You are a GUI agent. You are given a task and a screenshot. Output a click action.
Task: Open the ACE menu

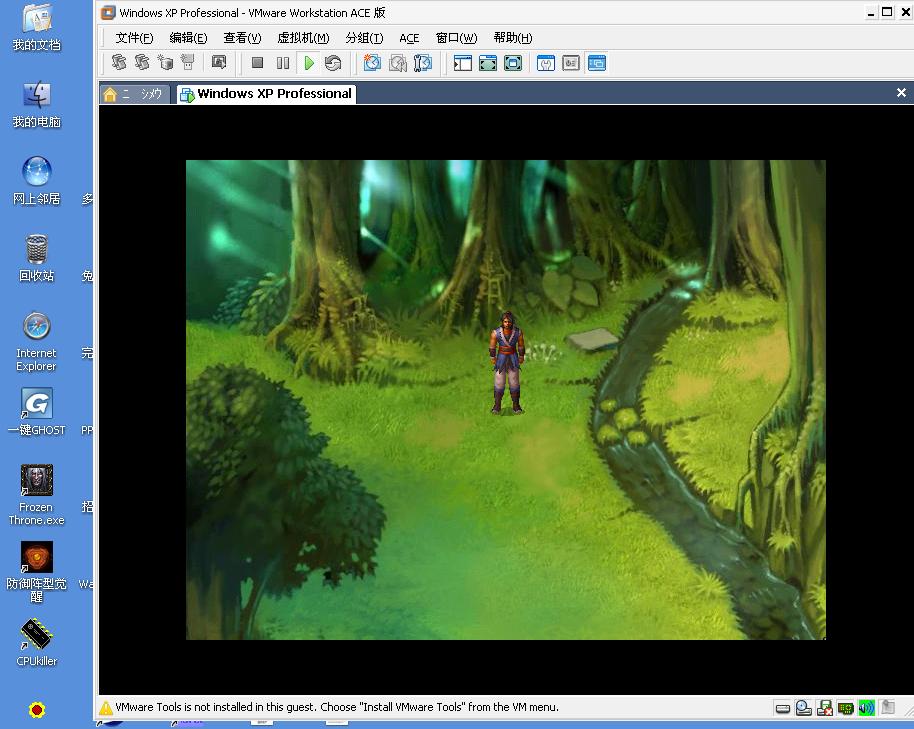[x=409, y=38]
